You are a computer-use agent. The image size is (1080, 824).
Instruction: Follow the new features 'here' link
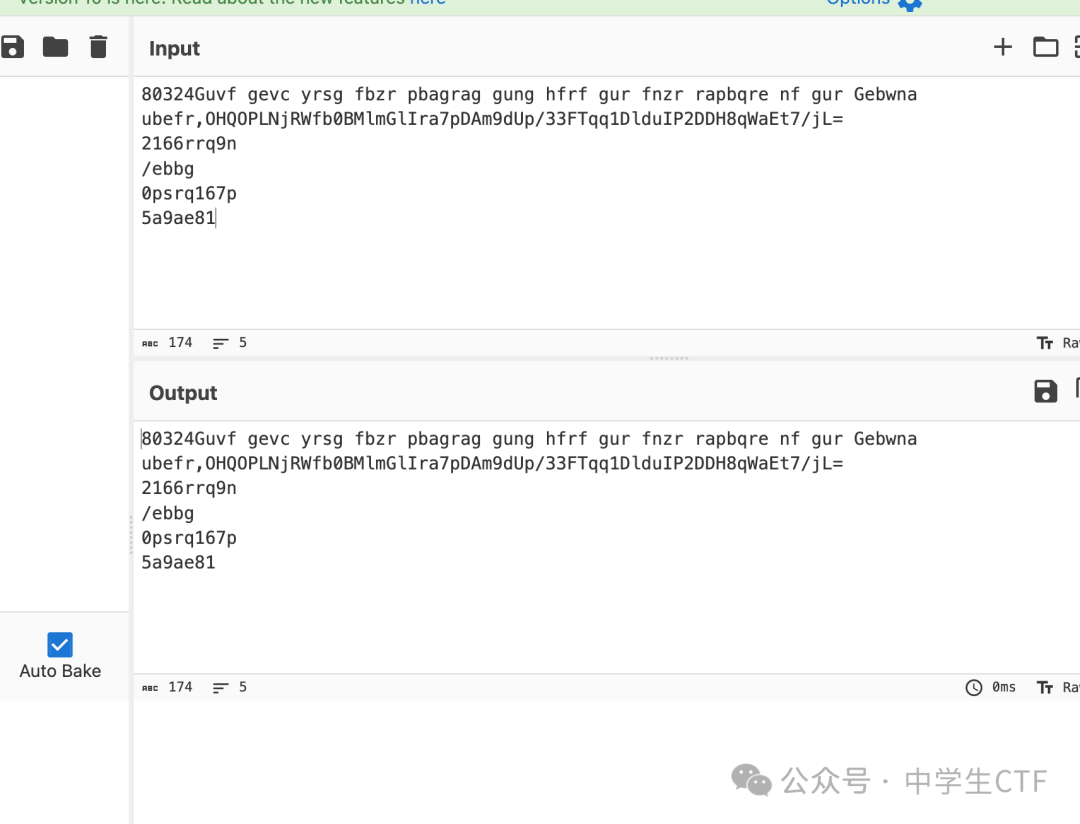point(427,2)
